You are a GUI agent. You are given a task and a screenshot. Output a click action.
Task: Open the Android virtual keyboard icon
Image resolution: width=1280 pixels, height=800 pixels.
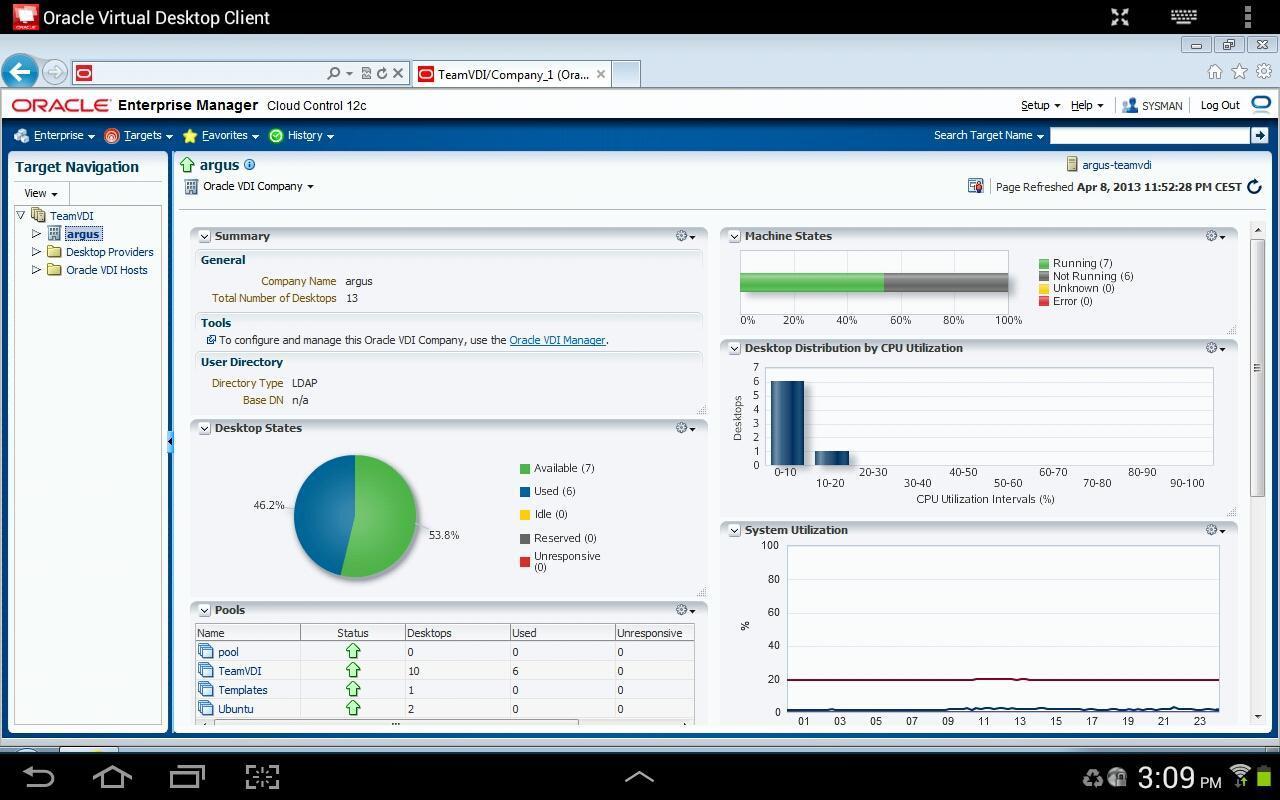point(1183,17)
